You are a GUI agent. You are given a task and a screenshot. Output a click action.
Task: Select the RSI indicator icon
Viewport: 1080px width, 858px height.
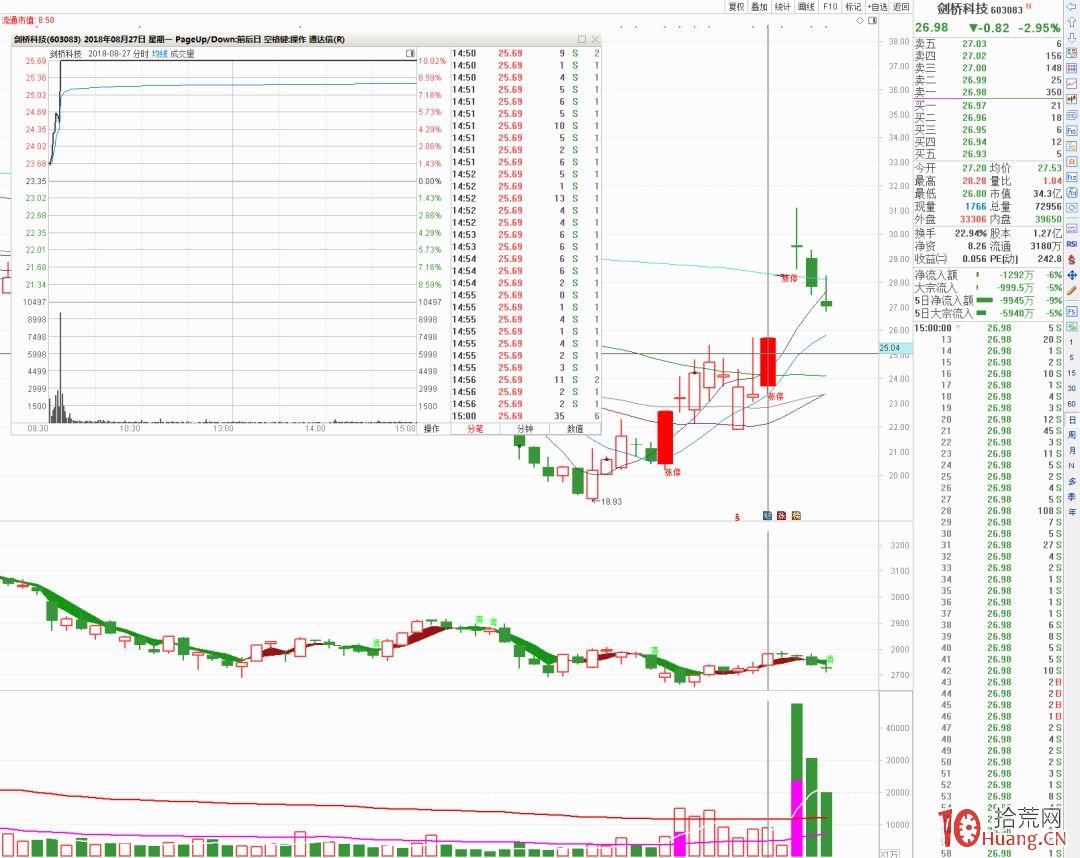pos(1072,244)
